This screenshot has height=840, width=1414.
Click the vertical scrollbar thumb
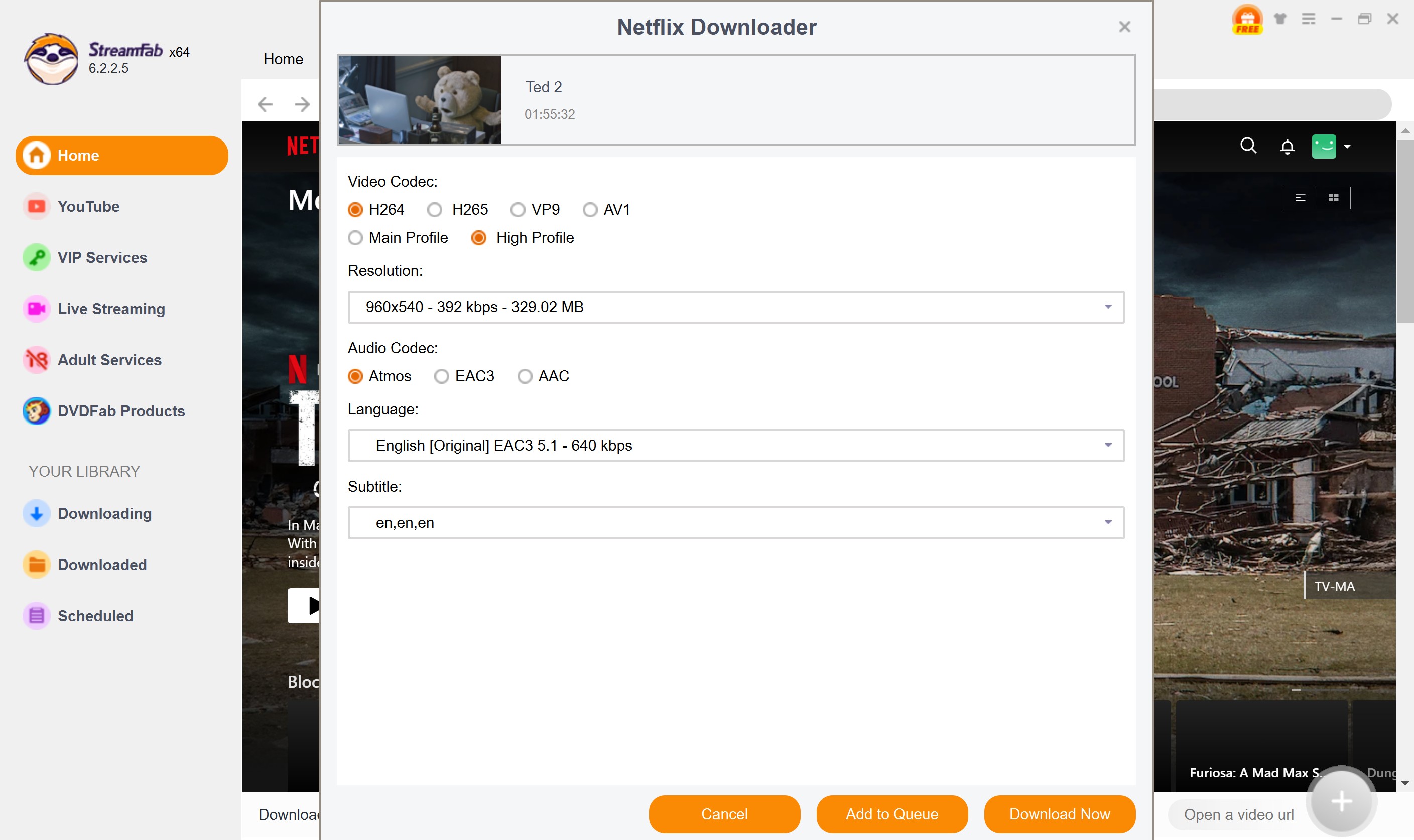[1405, 231]
